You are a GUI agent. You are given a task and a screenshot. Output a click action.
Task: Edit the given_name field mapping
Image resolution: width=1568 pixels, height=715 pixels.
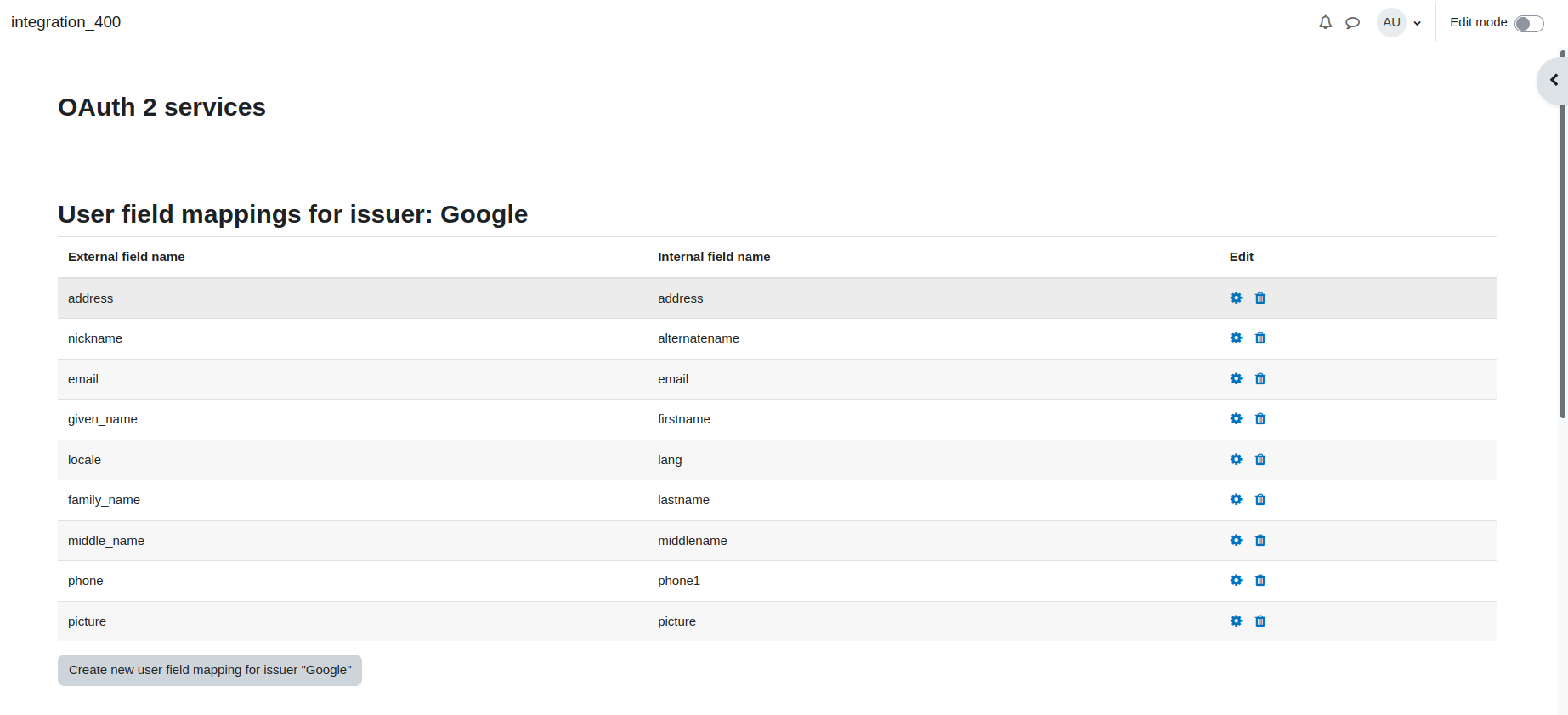[1236, 418]
